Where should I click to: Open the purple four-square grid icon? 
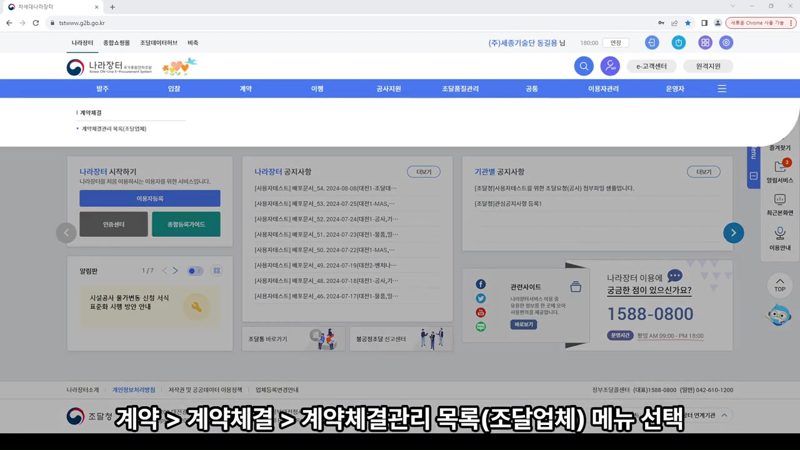tap(705, 43)
